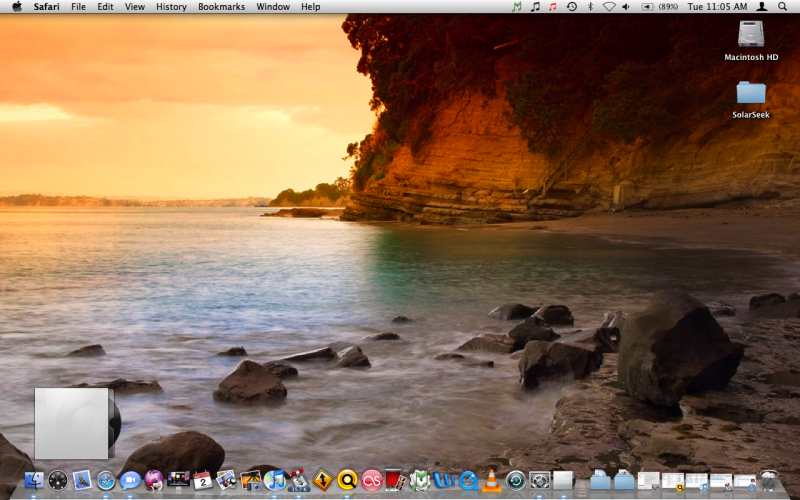The width and height of the screenshot is (800, 500).
Task: Open Front Row display icon in Dock
Action: pos(179,480)
